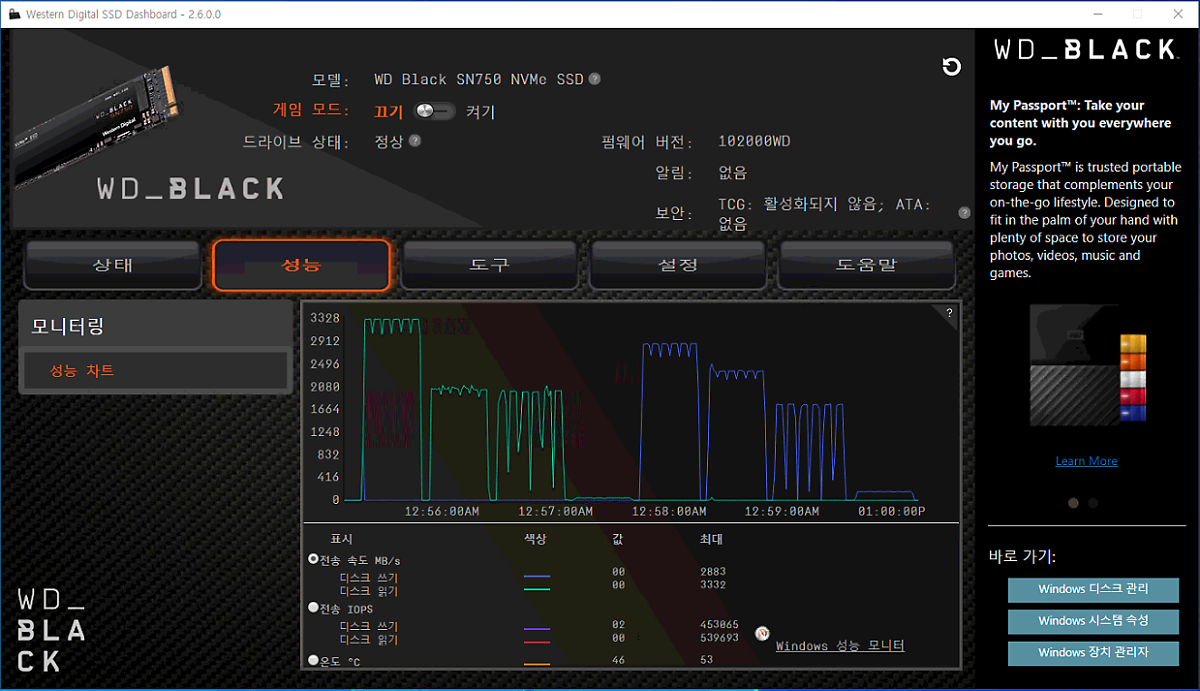Open the help icon next to the model name
The width and height of the screenshot is (1200, 691).
[x=595, y=79]
